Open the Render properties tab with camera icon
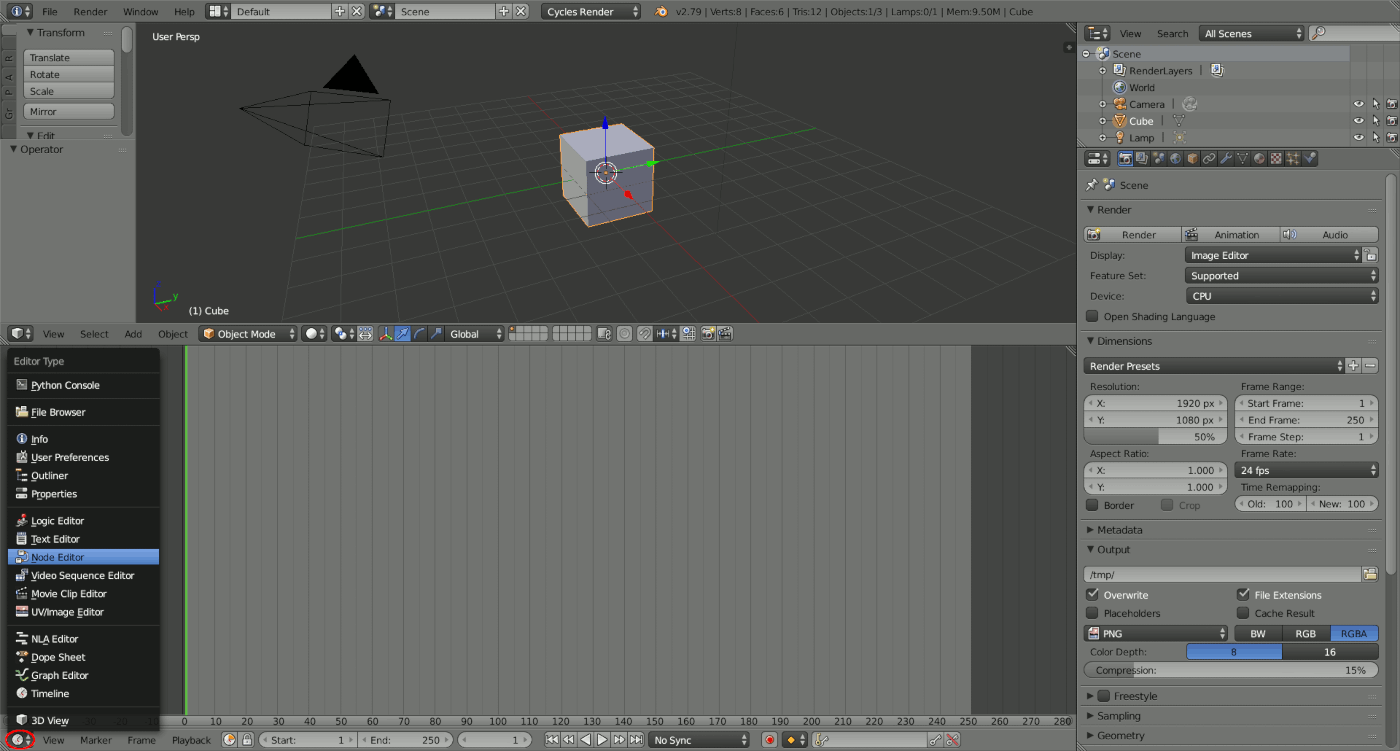Screen dimensions: 1400x751 click(1125, 158)
